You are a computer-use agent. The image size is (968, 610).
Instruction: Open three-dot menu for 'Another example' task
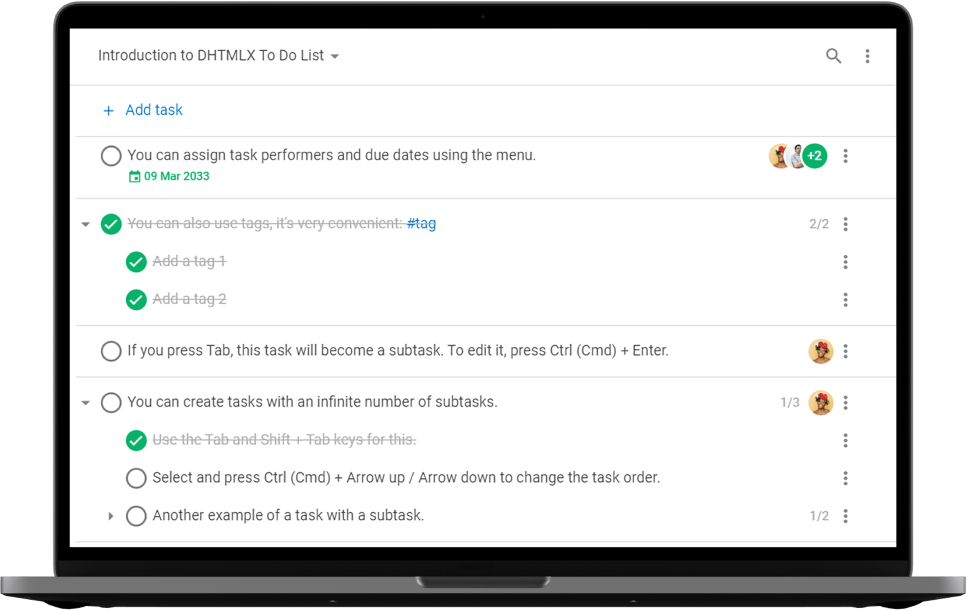846,516
